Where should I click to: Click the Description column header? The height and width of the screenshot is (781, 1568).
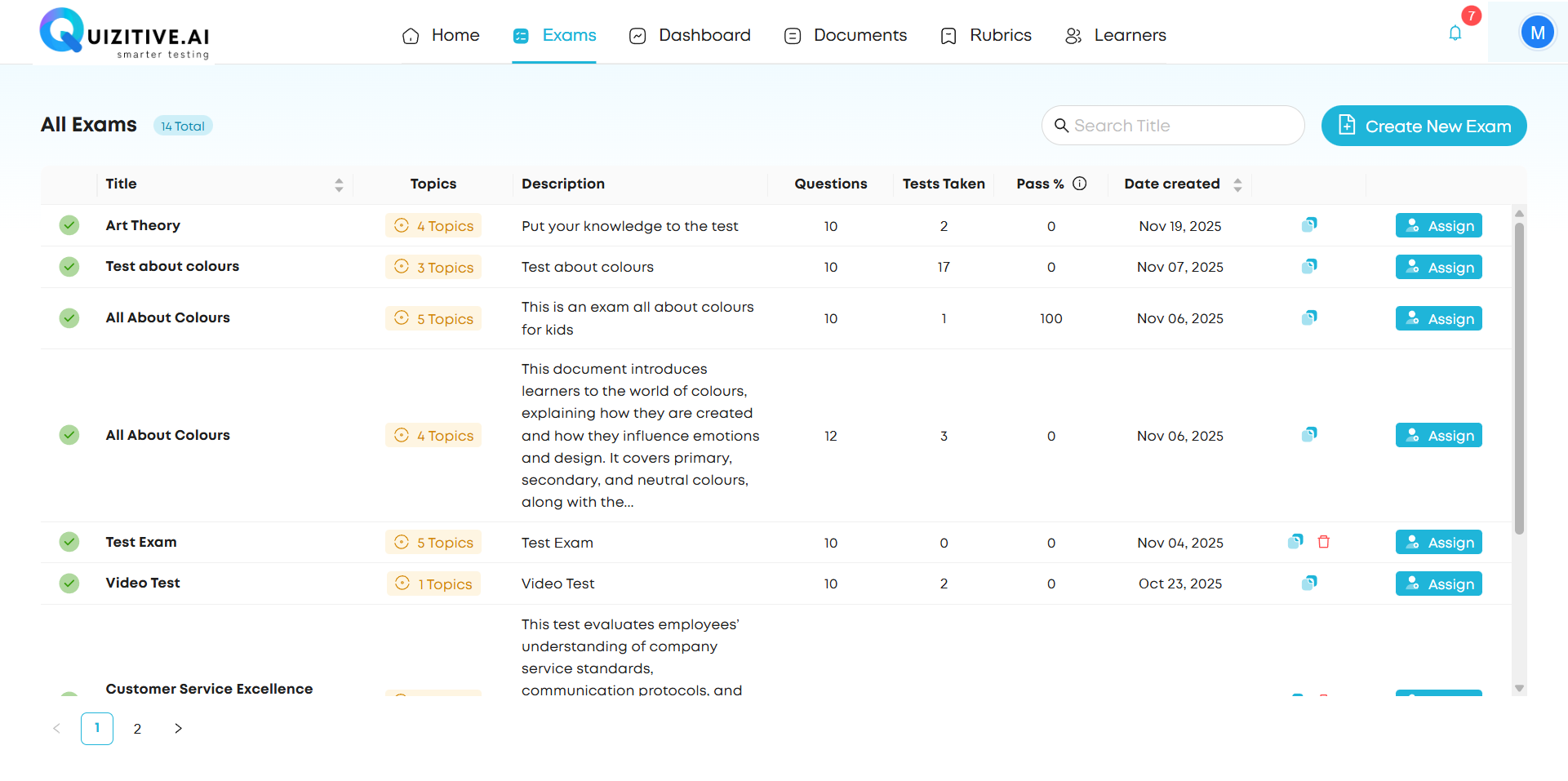563,184
